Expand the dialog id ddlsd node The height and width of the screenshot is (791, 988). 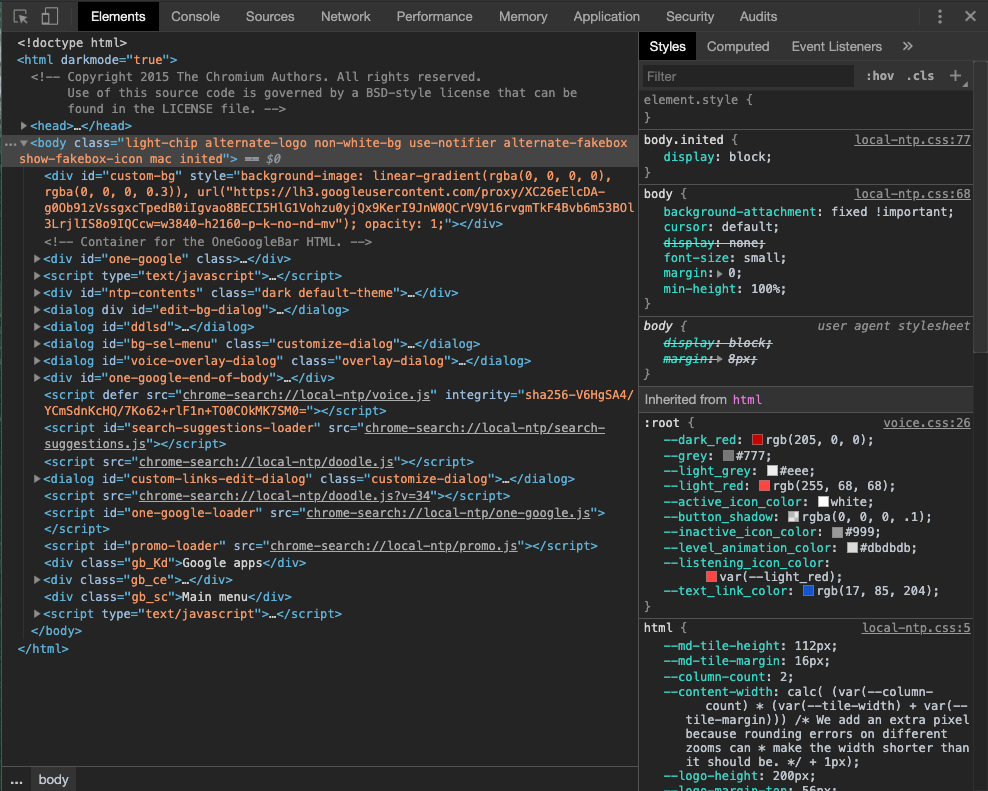(x=37, y=326)
